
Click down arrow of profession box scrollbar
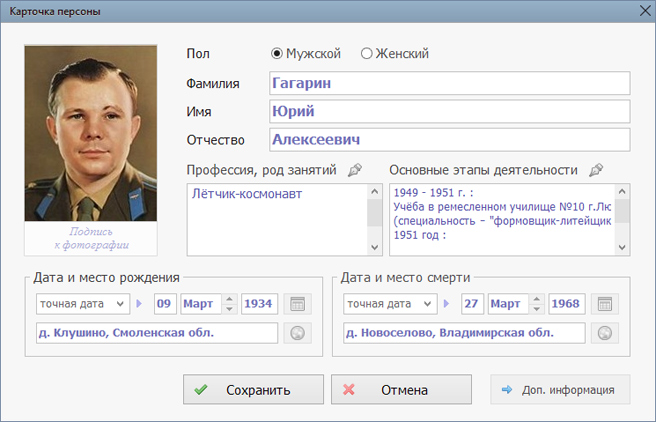pos(374,247)
